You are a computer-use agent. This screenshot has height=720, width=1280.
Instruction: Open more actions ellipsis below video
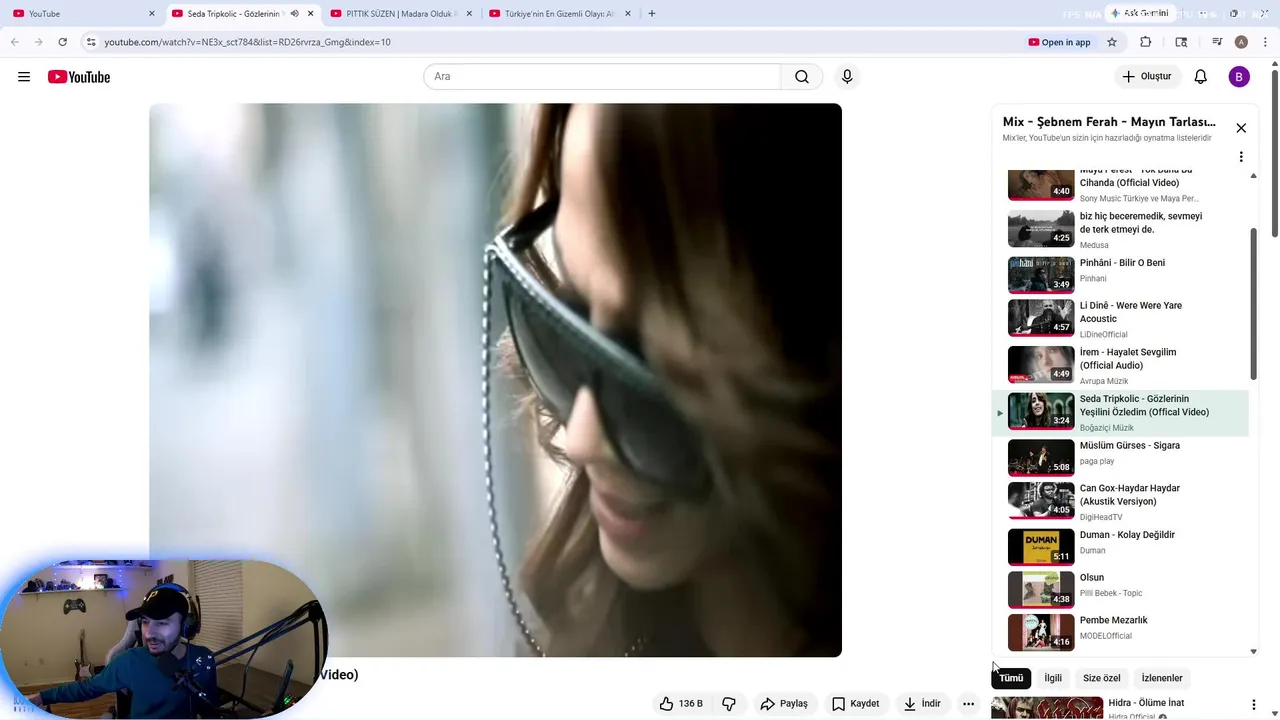[968, 704]
